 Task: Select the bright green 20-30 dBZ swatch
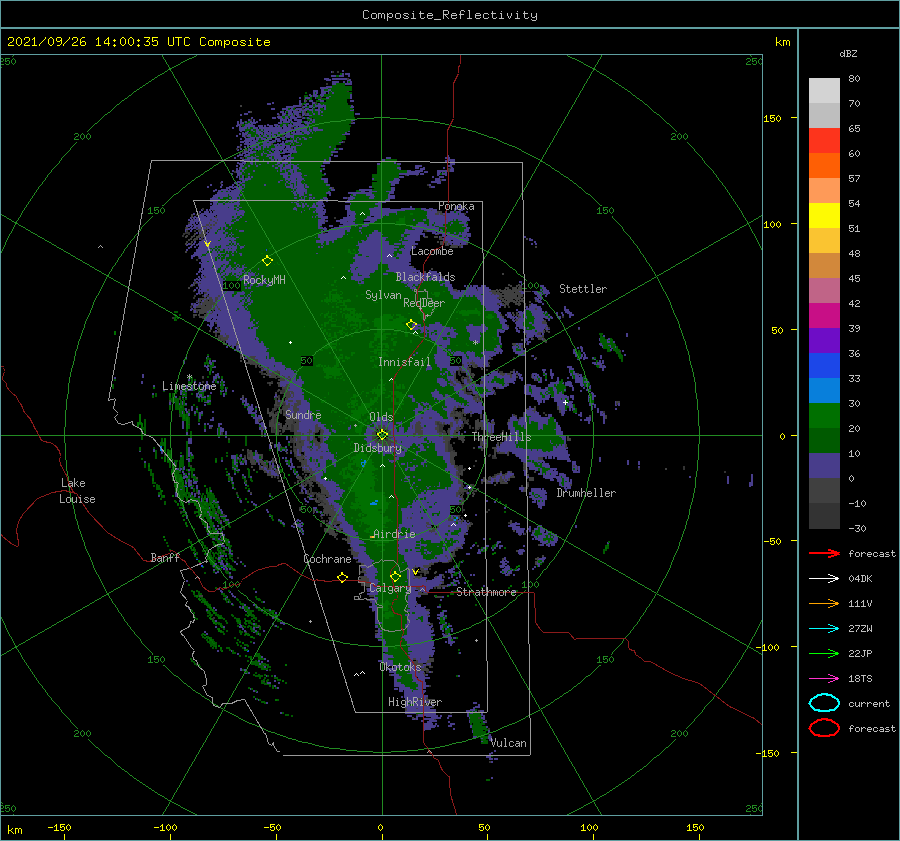pos(824,416)
